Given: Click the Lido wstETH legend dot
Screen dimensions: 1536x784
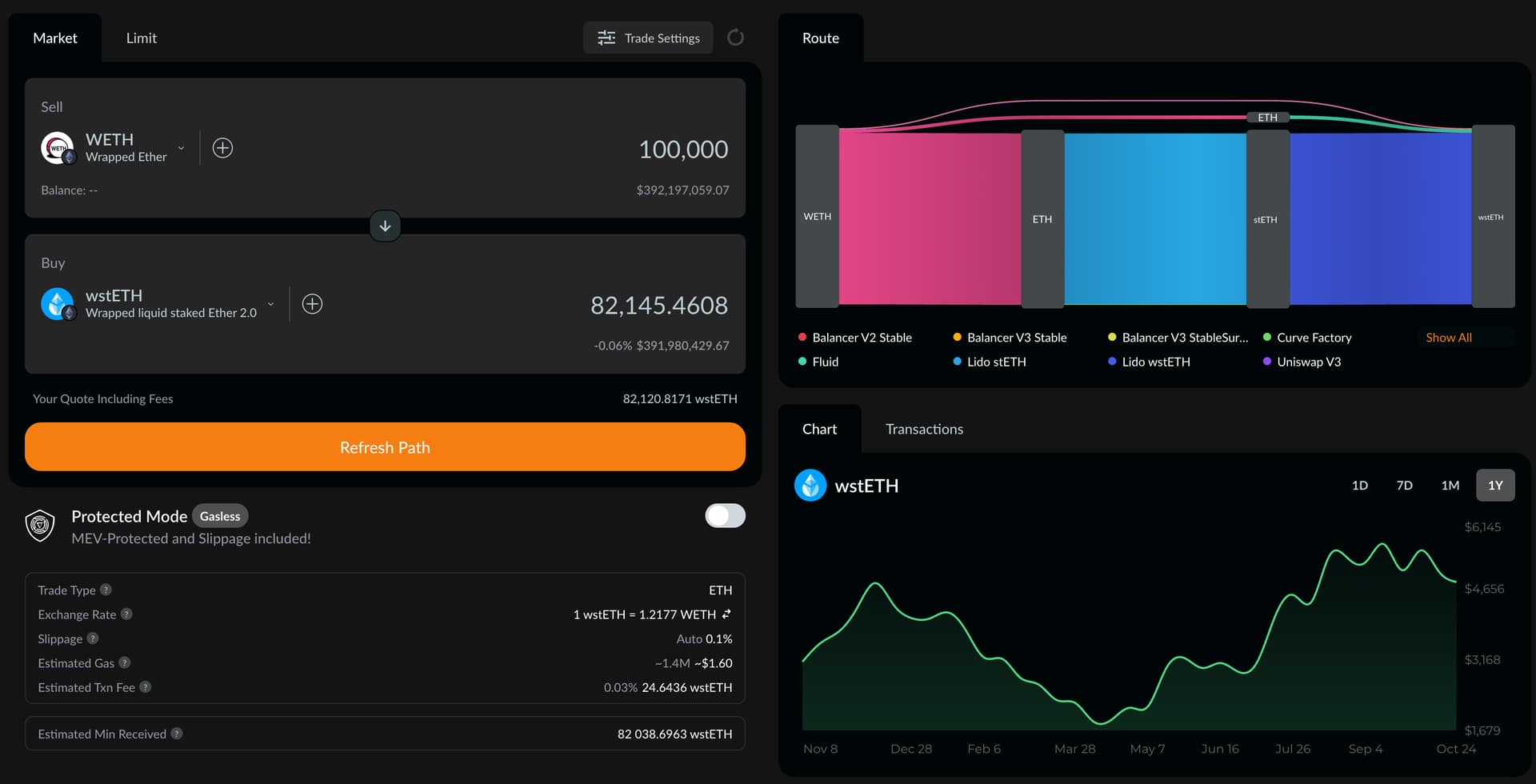Looking at the screenshot, I should 1112,362.
